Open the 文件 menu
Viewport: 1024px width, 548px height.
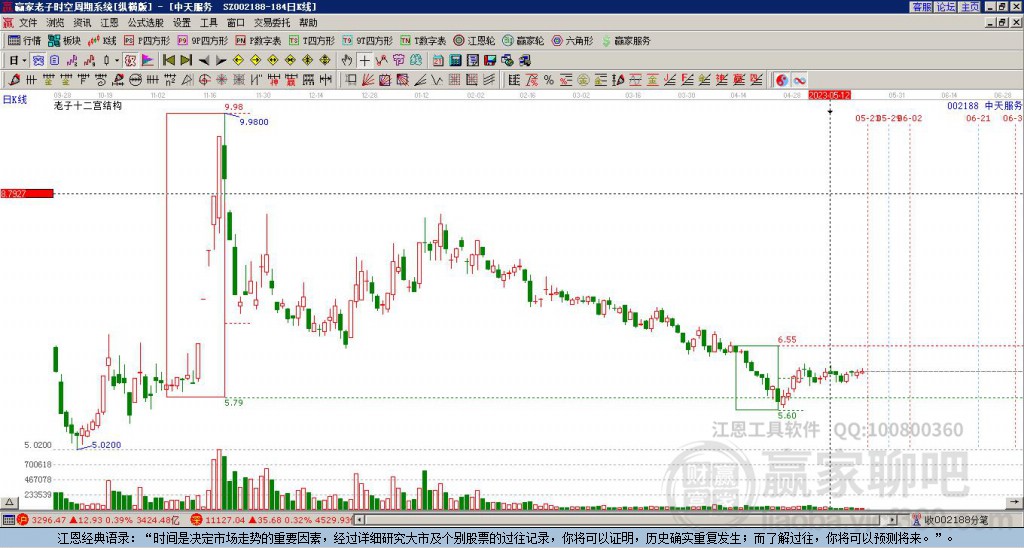(x=28, y=23)
